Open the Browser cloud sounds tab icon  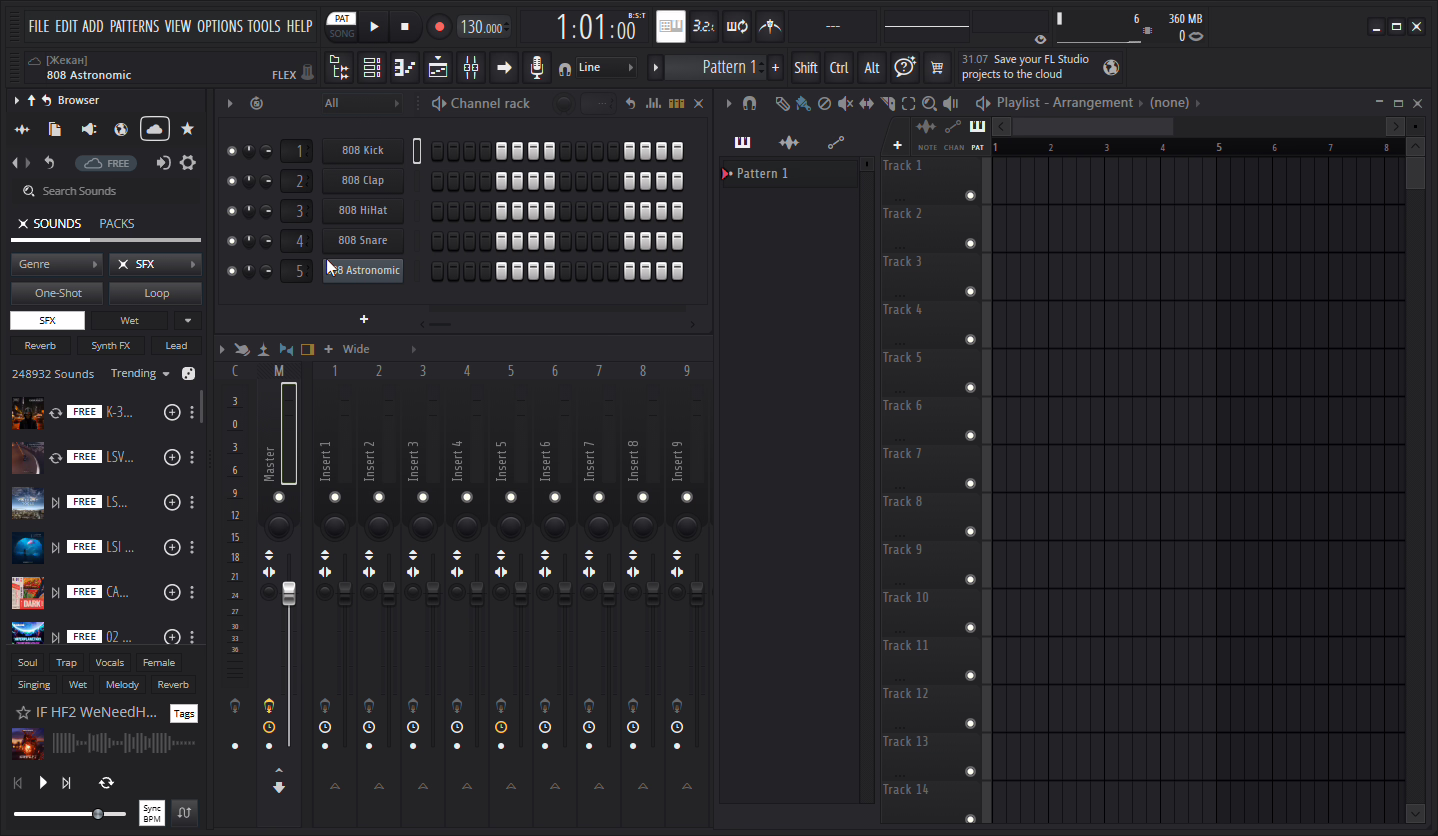(154, 129)
